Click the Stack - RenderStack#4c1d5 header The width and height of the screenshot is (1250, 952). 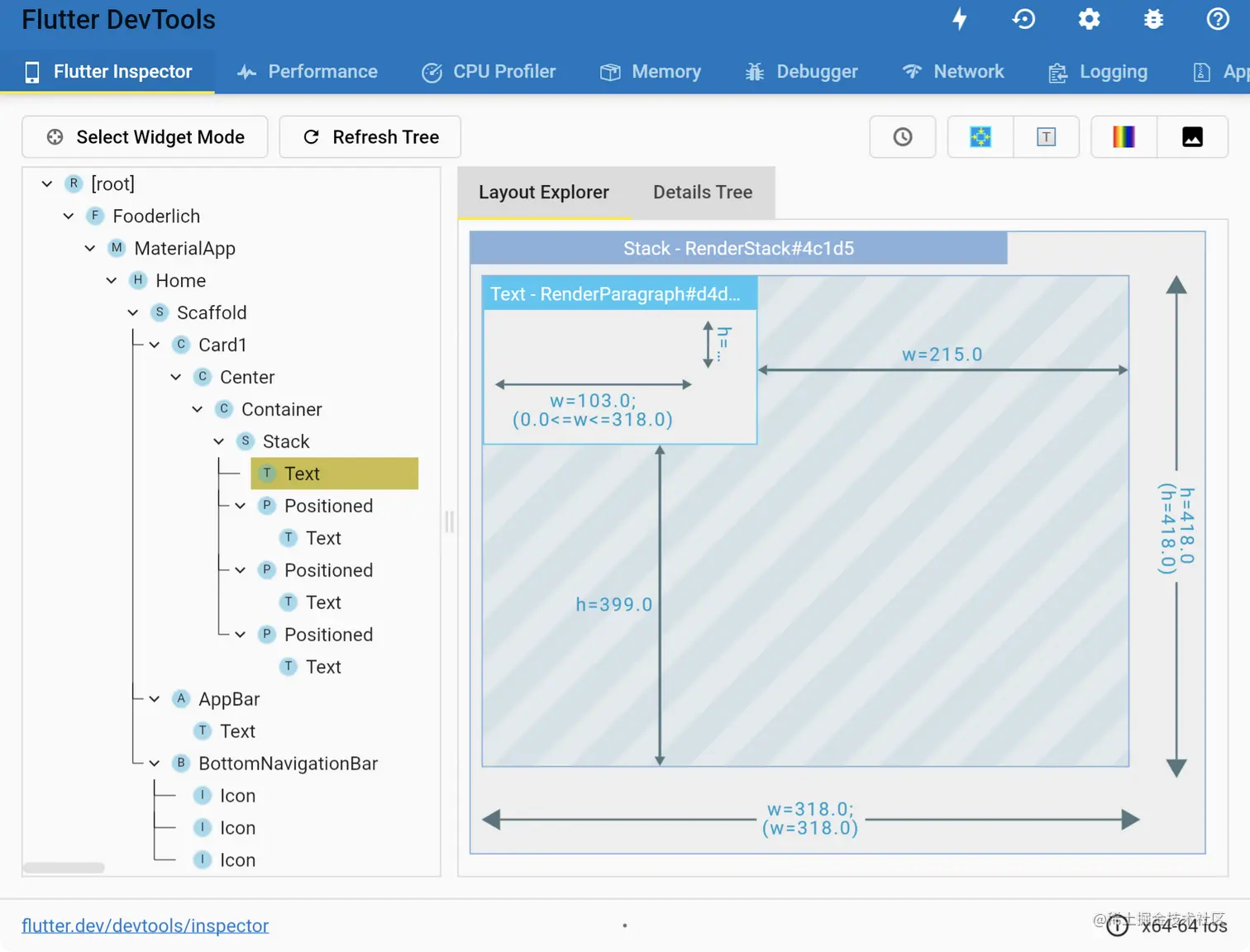738,249
